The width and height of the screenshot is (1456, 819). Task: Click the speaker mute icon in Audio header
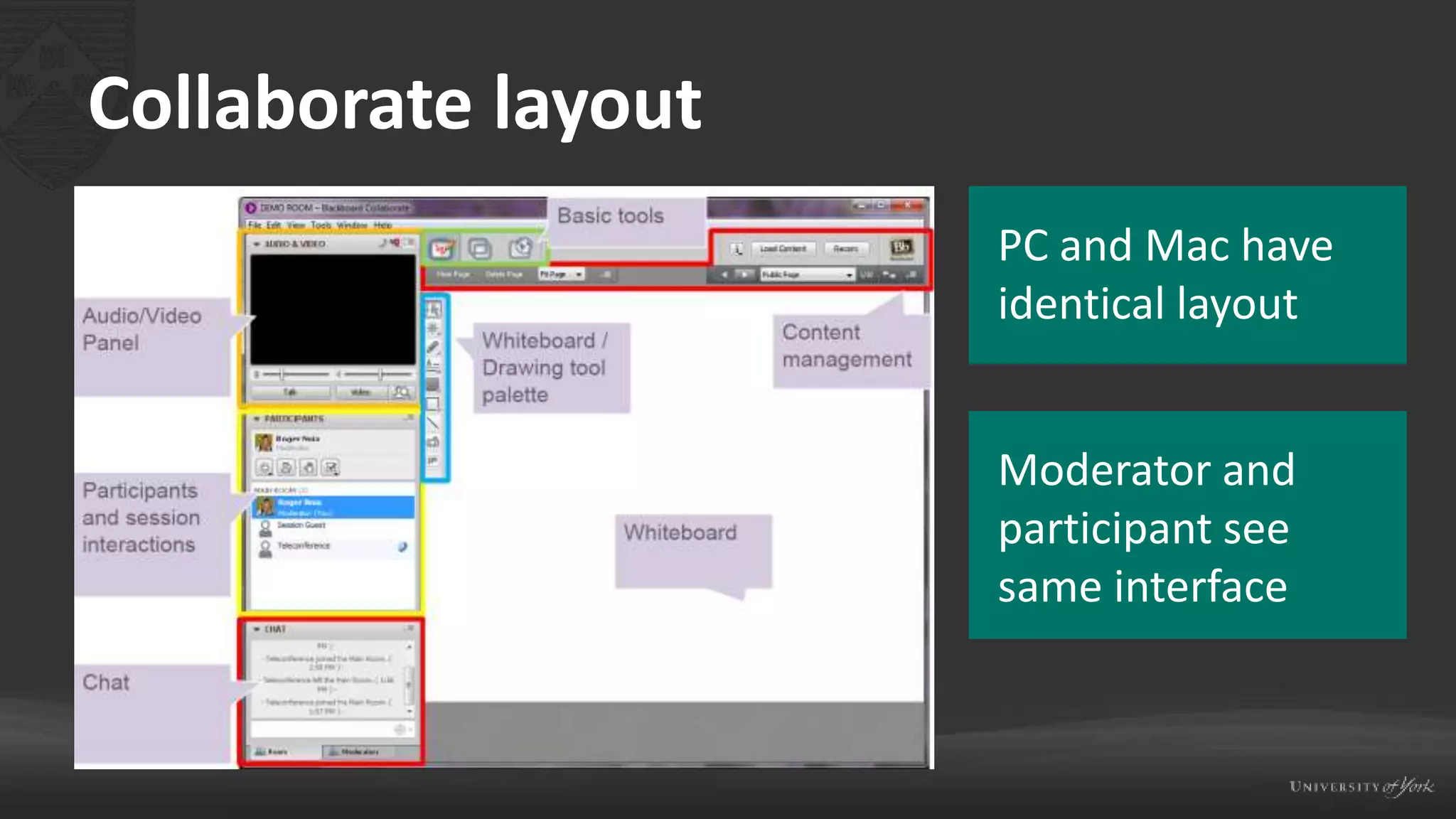tap(395, 243)
